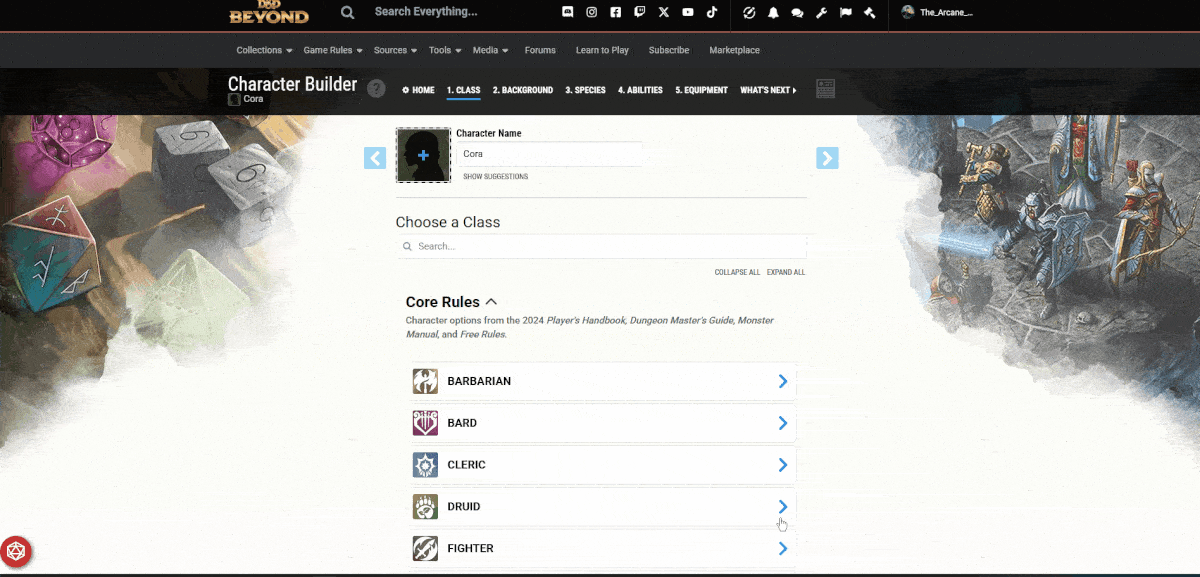Switch to the 5. Equipment tab

[701, 90]
